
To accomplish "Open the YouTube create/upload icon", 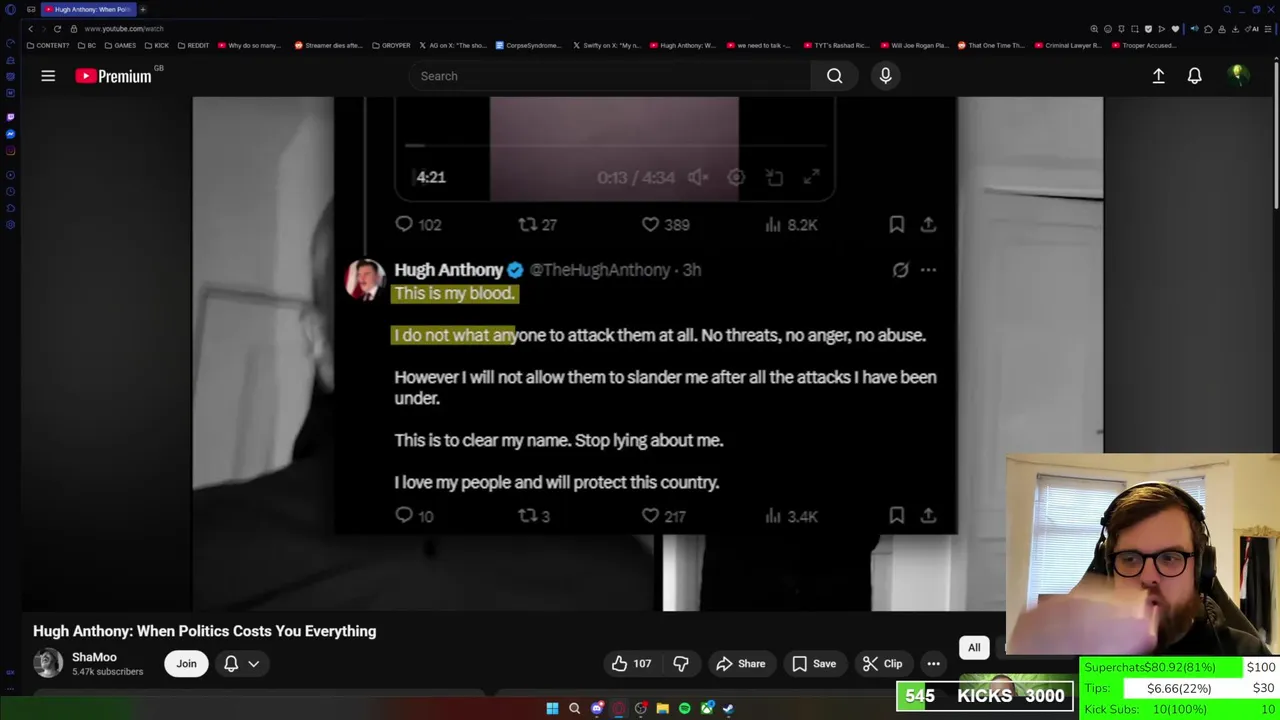I will coord(1158,76).
